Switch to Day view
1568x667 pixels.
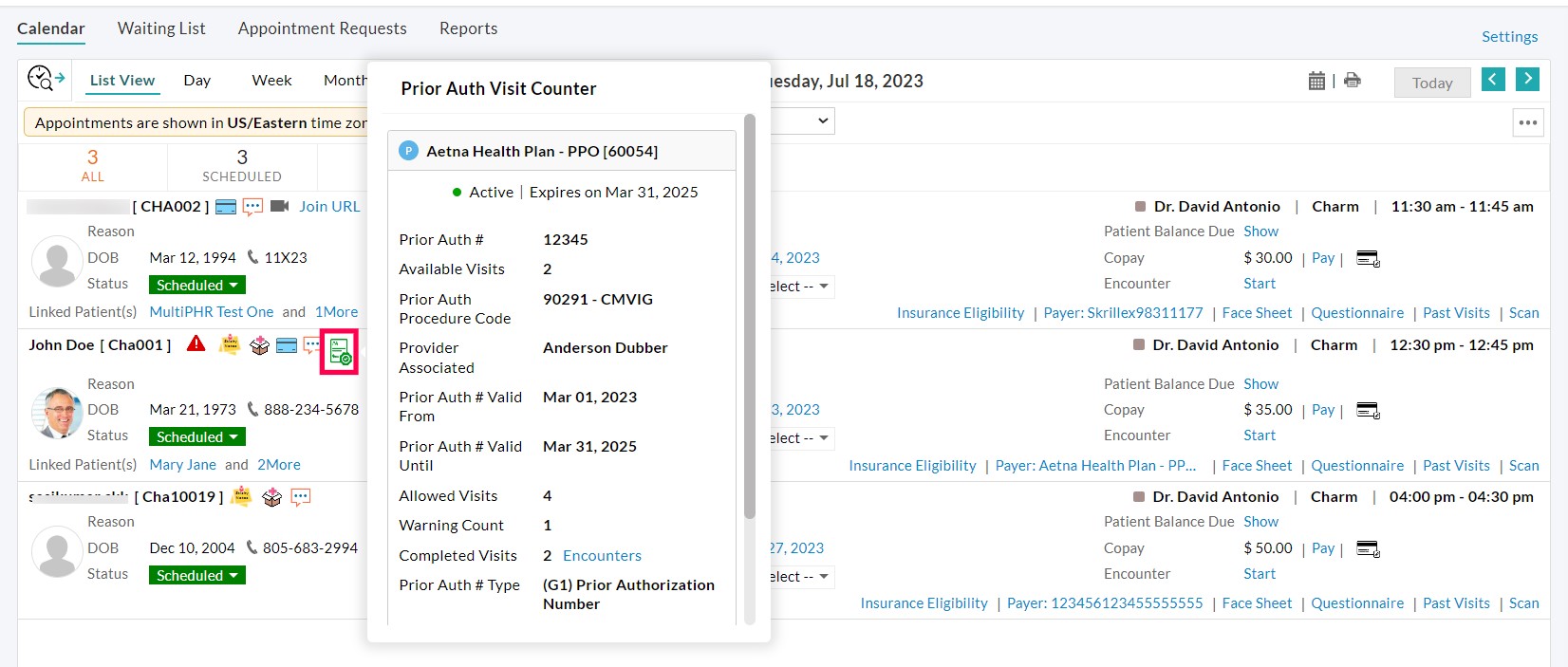coord(197,81)
